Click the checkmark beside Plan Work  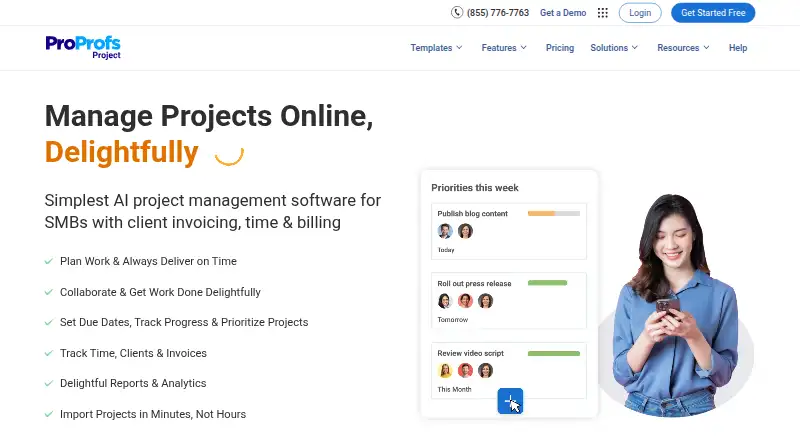pos(49,261)
